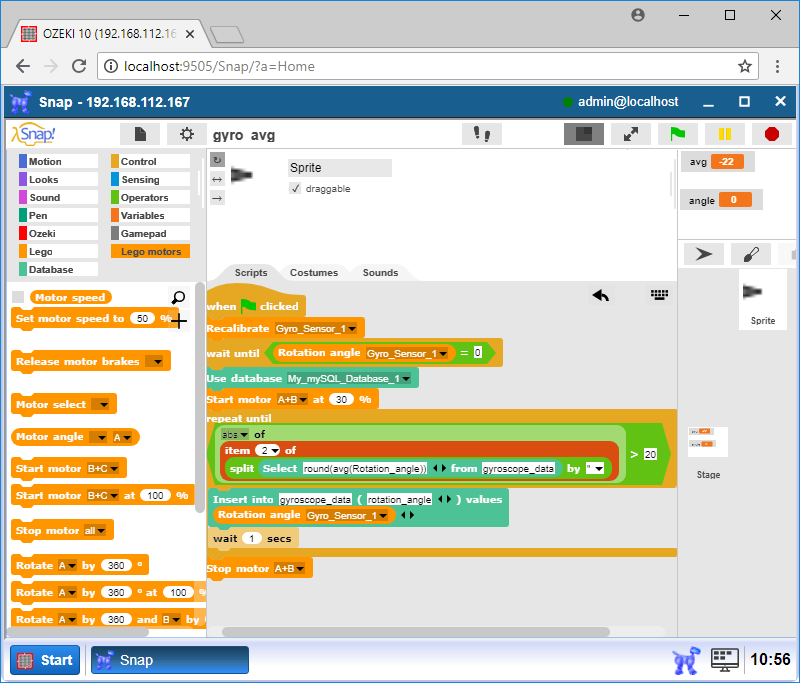Add a new turtle sprite
Image resolution: width=800 pixels, height=683 pixels.
[704, 254]
